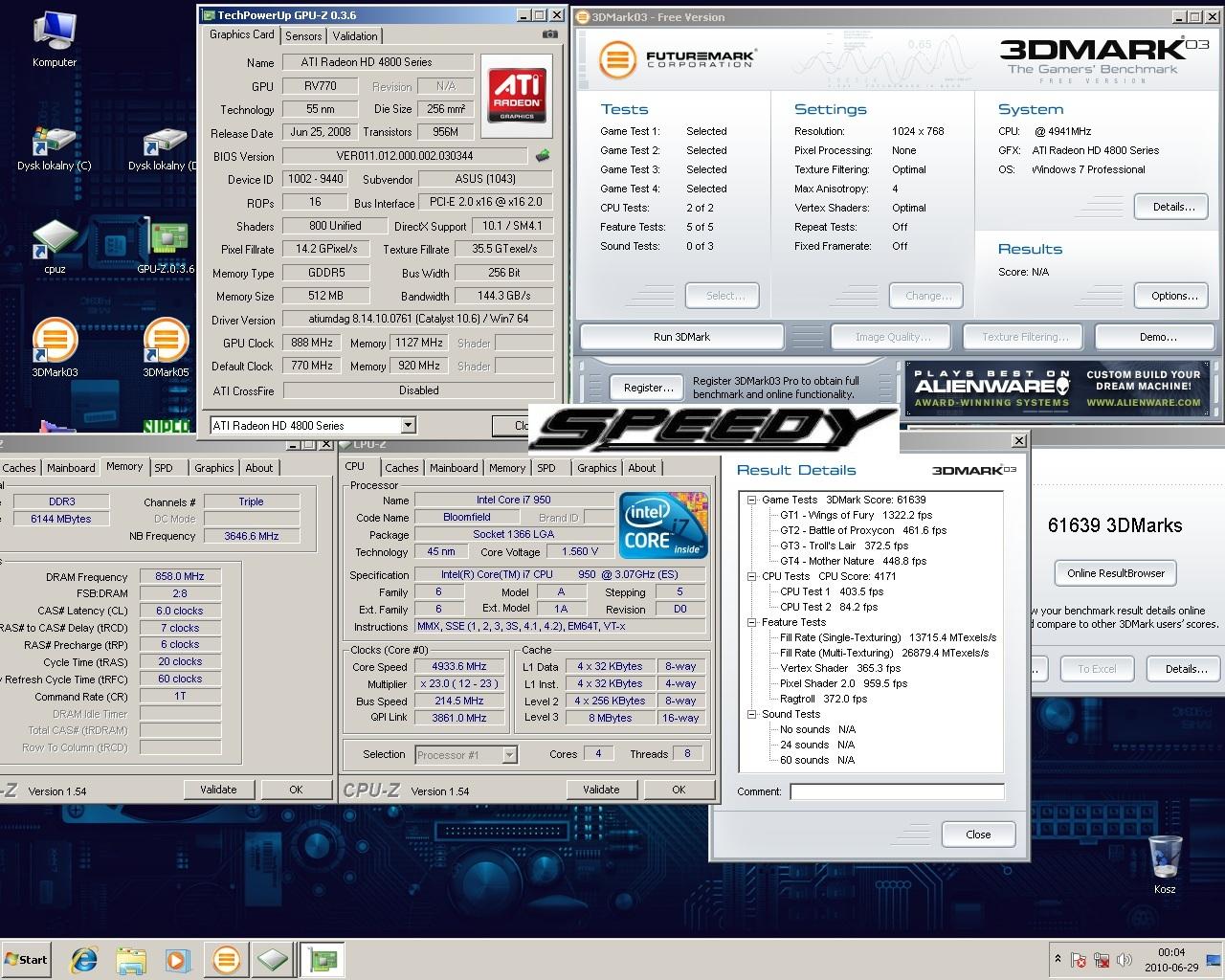Open the SPD tab in right CPU-Z

pos(546,468)
